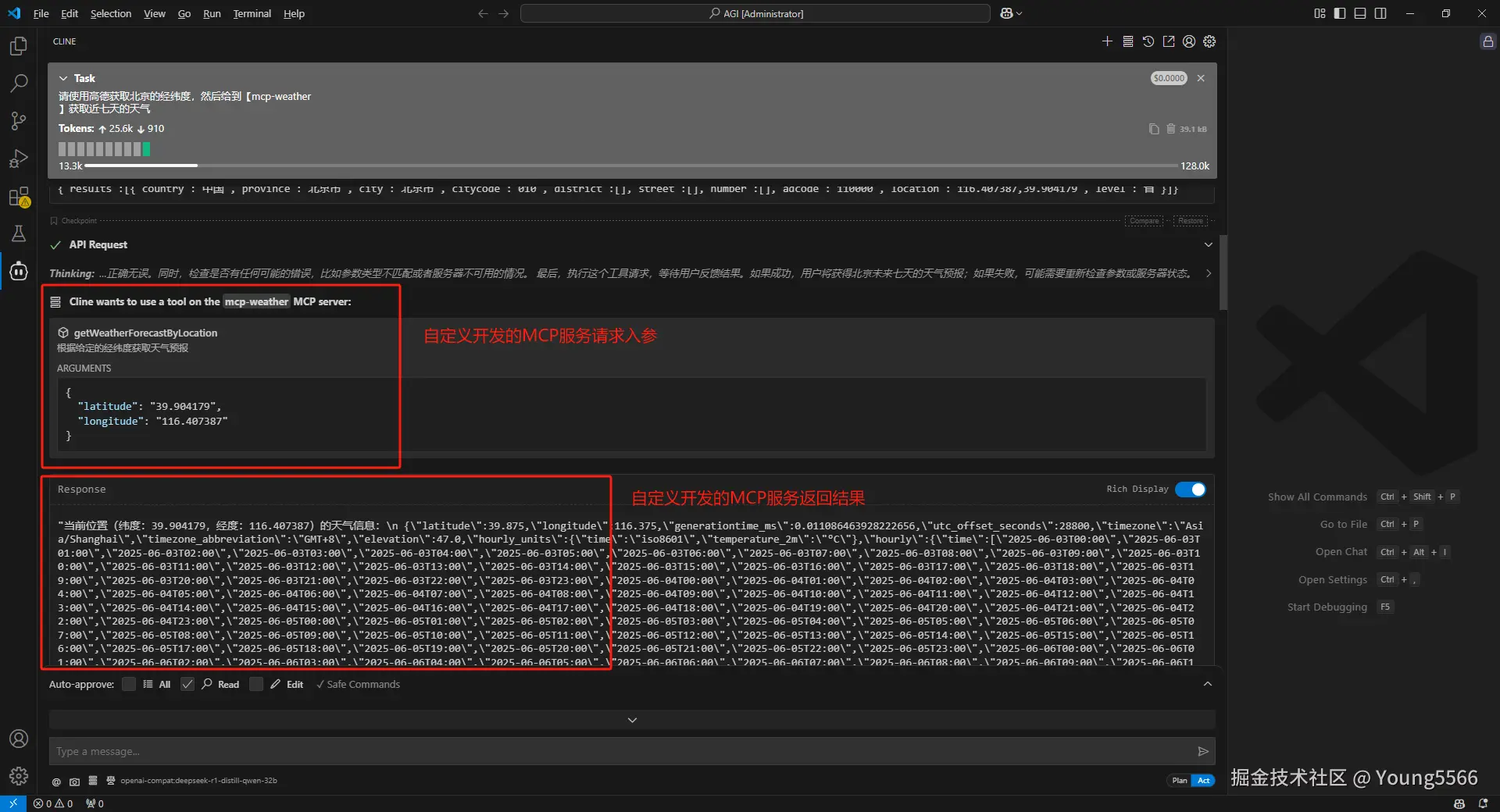1500x812 pixels.
Task: Open the Copilot dropdown arrow in title bar
Action: pos(1019,13)
